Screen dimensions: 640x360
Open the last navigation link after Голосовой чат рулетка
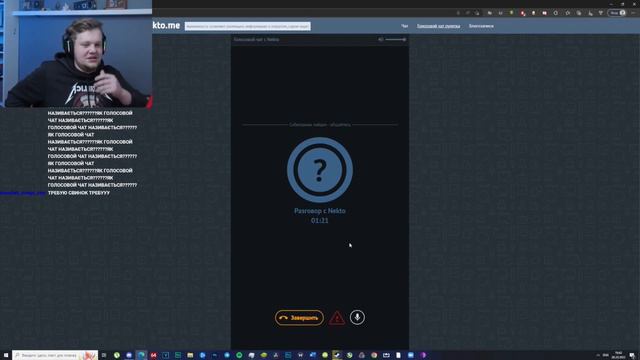pos(481,26)
